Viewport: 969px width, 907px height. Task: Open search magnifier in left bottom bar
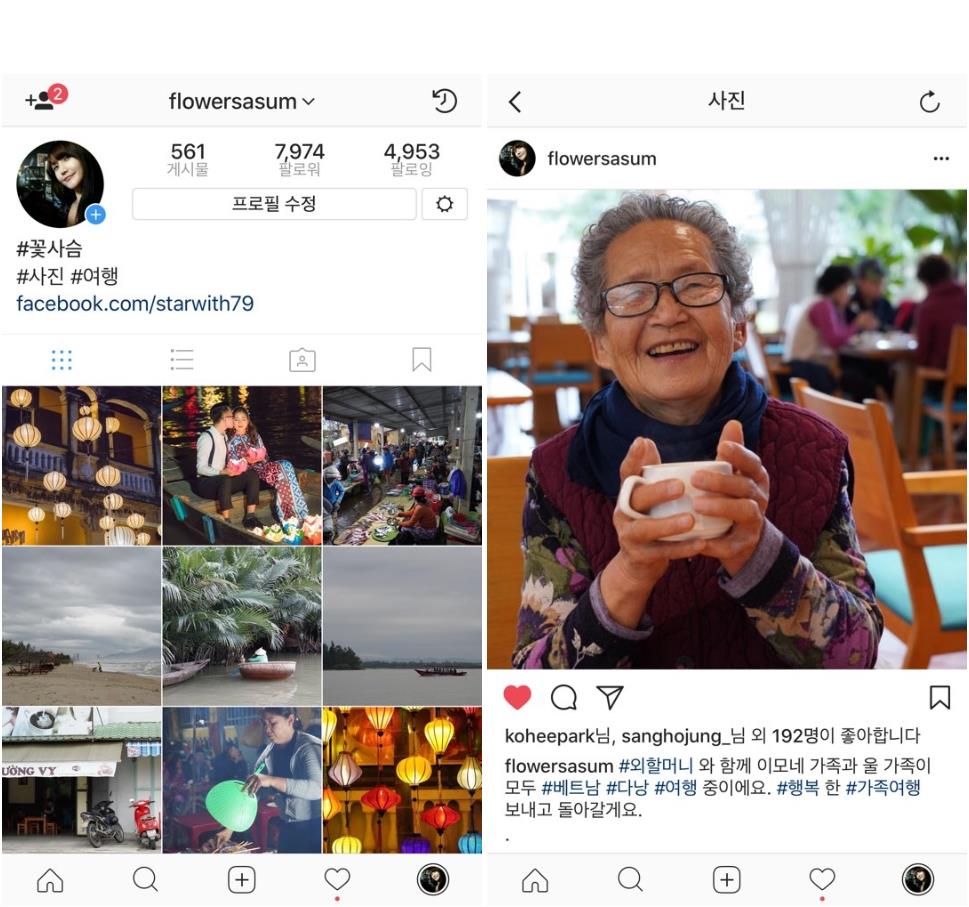pyautogui.click(x=145, y=879)
